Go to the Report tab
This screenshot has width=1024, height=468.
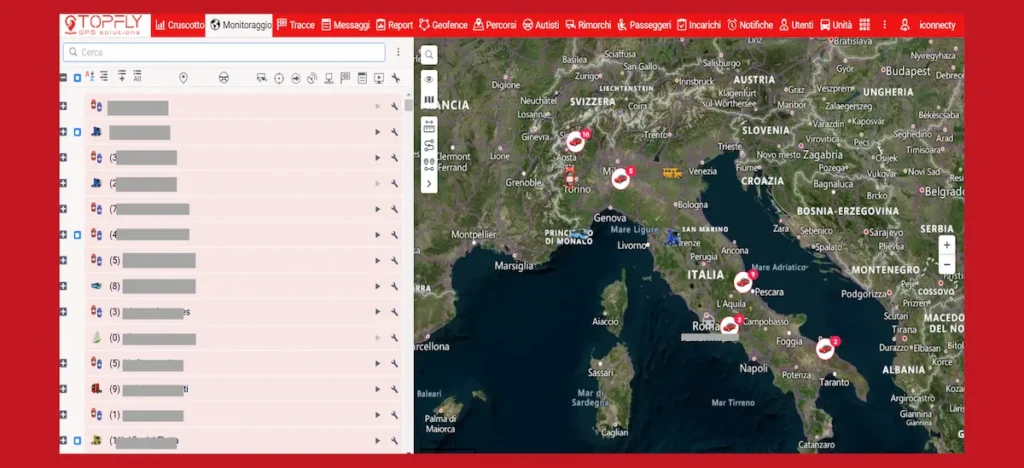(394, 25)
